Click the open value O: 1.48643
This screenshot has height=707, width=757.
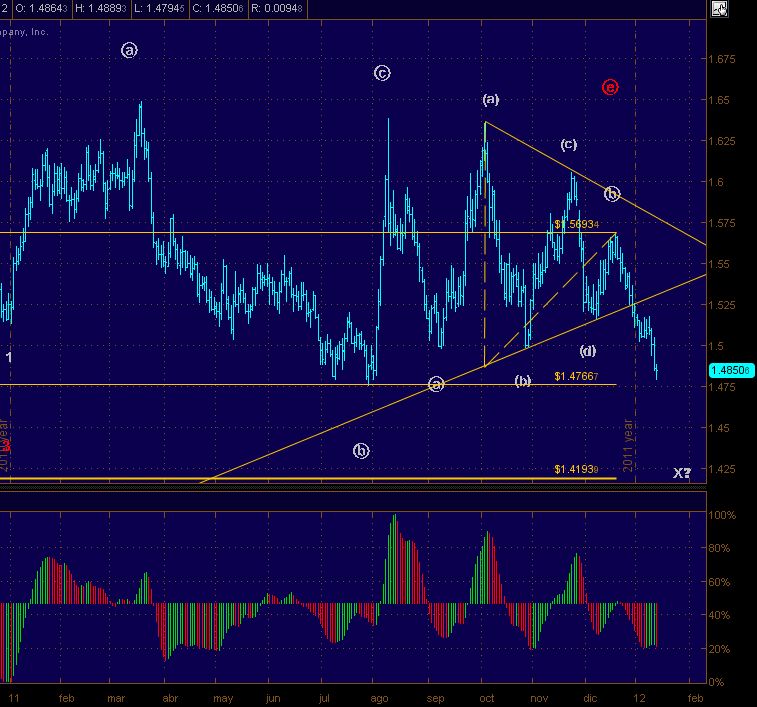click(41, 8)
